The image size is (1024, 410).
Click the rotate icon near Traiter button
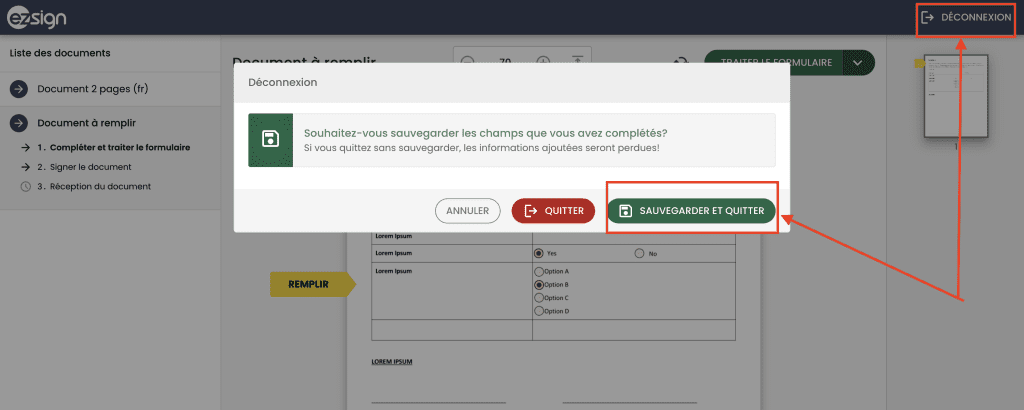coord(681,62)
